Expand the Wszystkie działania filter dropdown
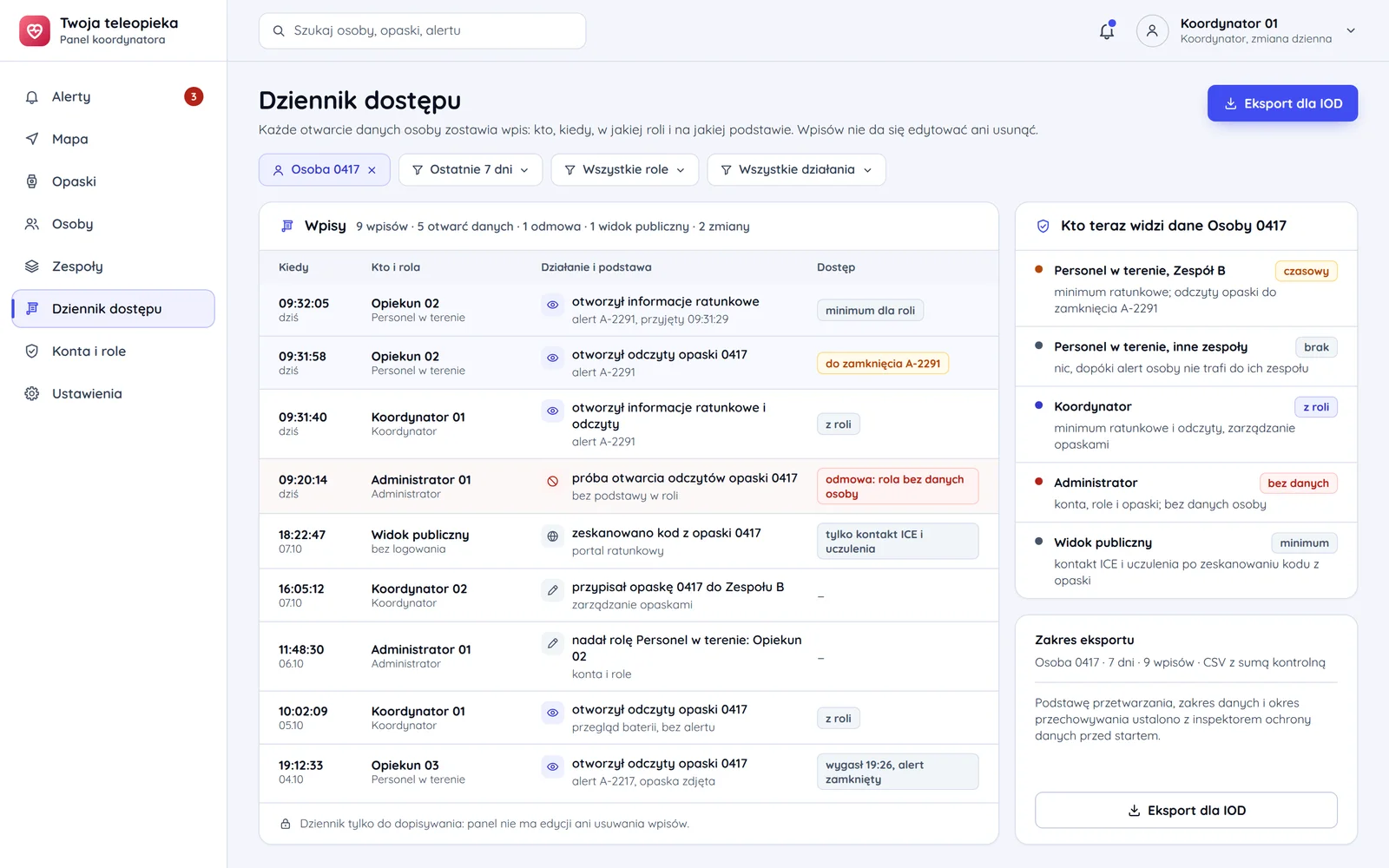This screenshot has height=868, width=1389. [796, 169]
